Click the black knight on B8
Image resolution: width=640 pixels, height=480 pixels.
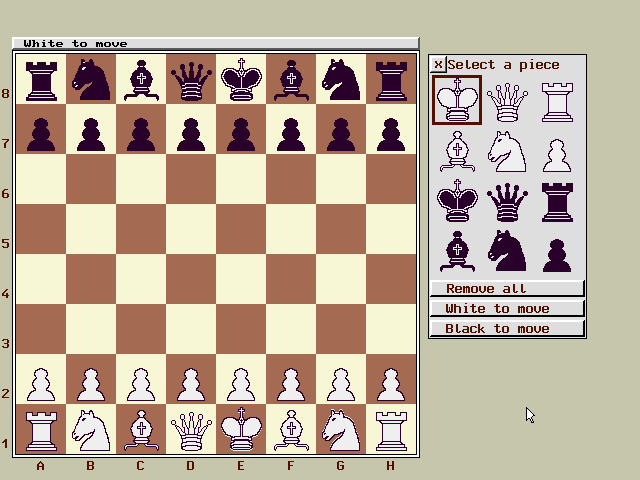coord(91,79)
